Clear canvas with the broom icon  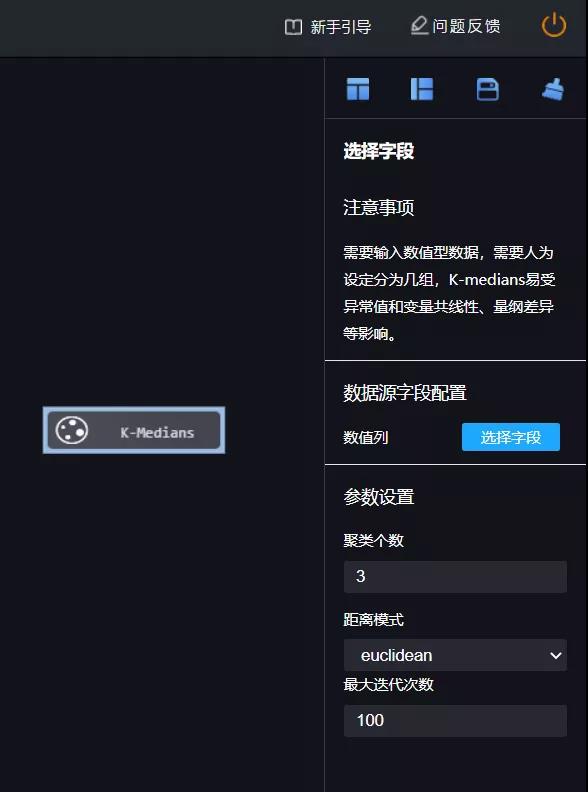(x=553, y=89)
